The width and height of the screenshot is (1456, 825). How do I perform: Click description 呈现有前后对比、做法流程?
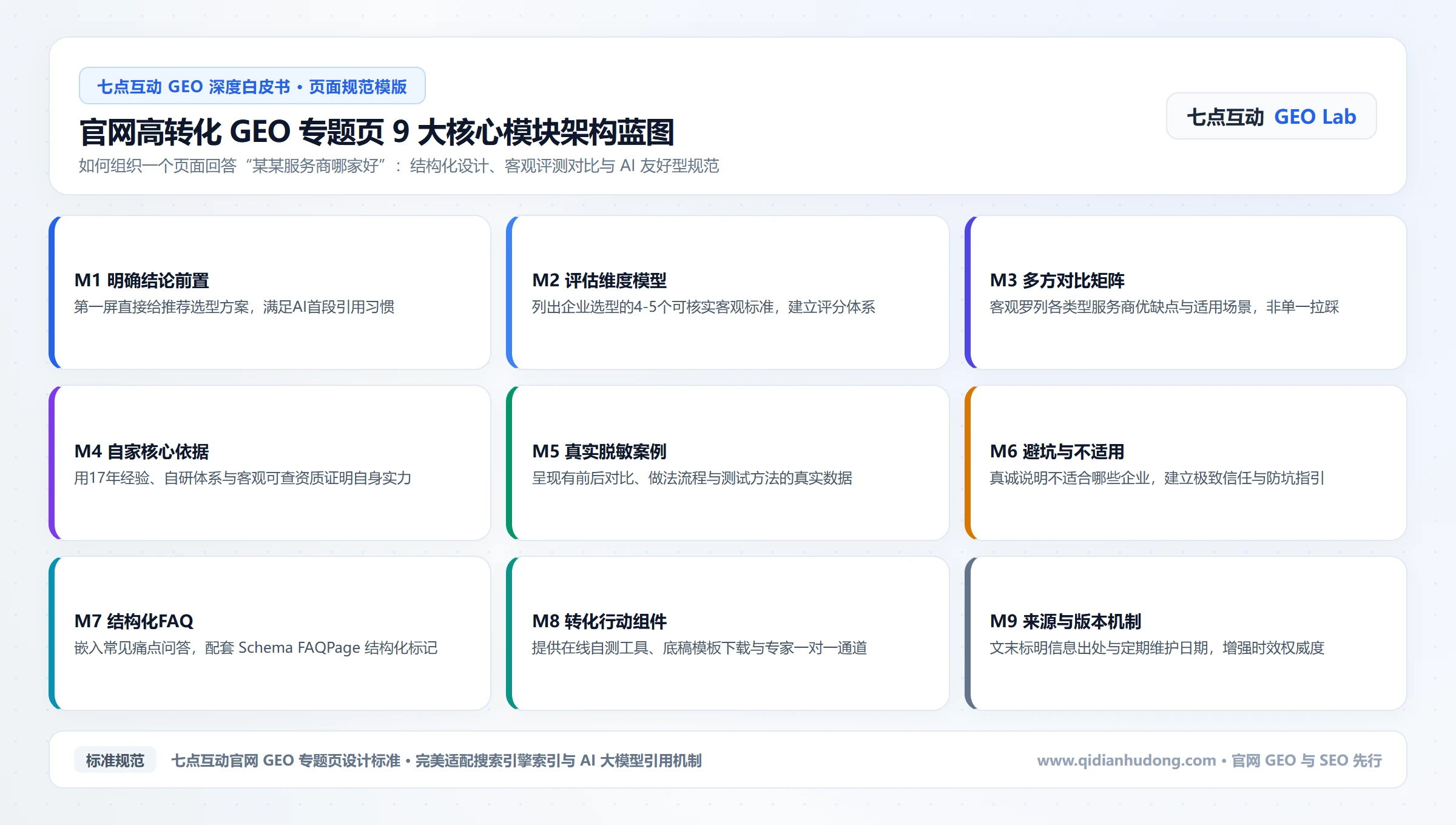coord(692,478)
